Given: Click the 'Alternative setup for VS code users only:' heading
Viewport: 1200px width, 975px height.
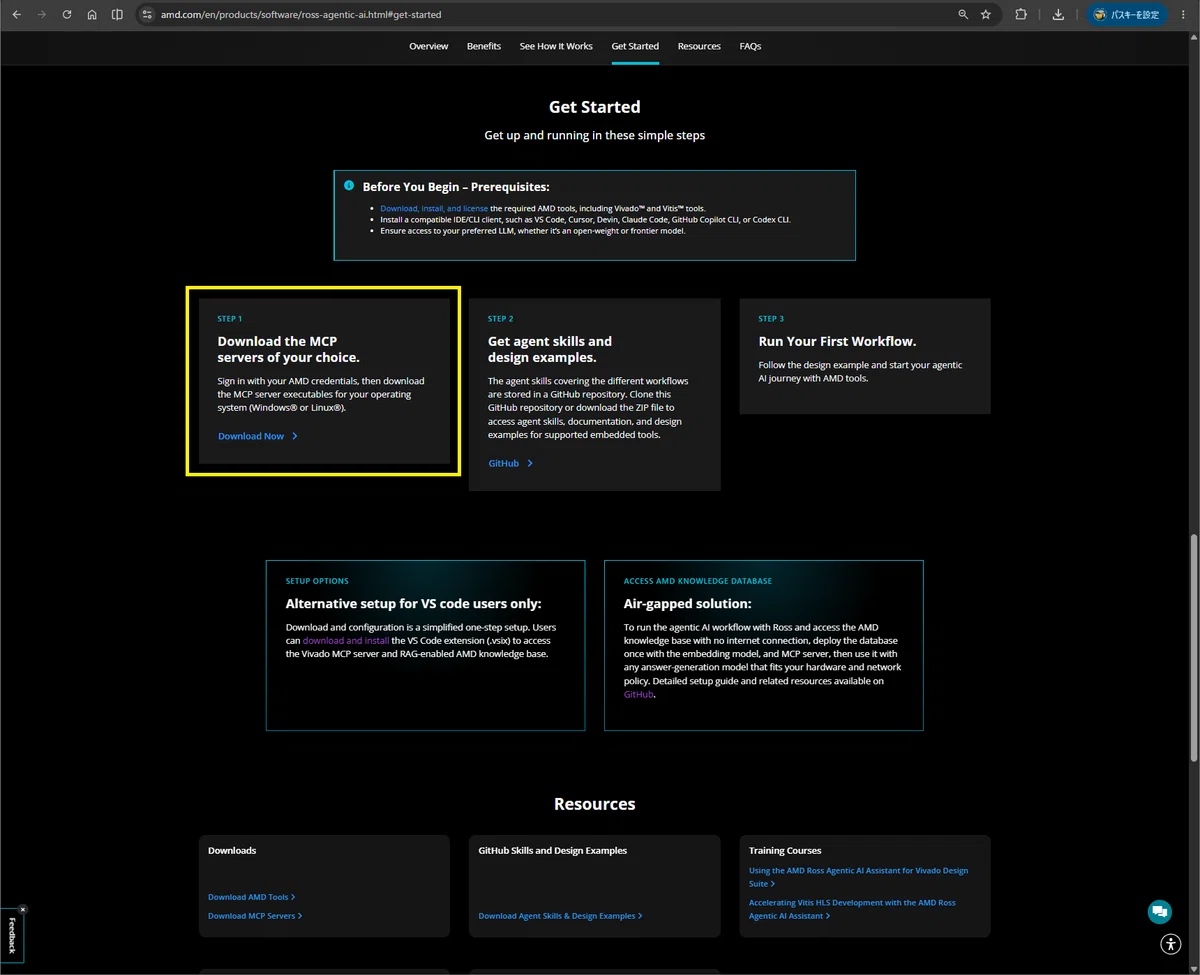Looking at the screenshot, I should [x=414, y=603].
